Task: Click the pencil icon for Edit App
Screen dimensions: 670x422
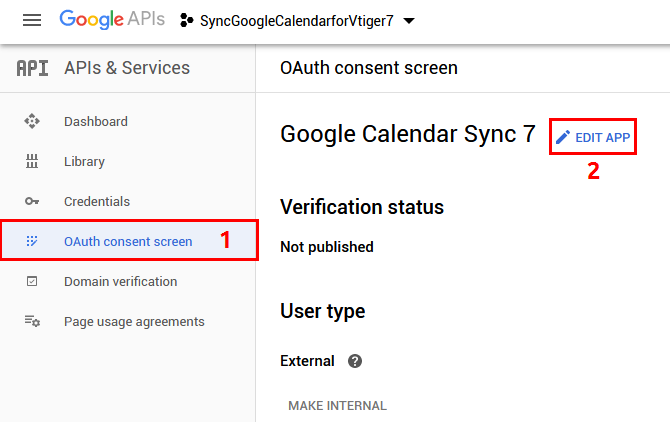Action: click(563, 137)
